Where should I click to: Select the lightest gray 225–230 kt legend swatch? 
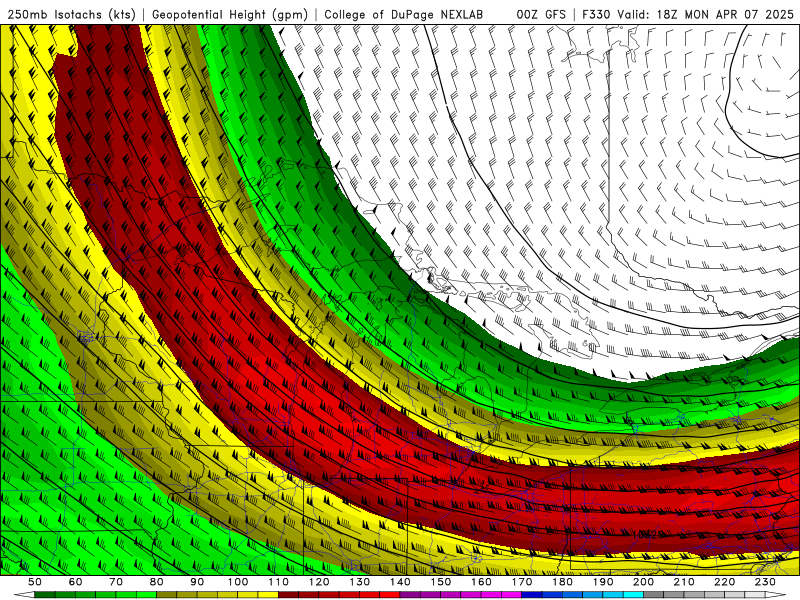(x=756, y=595)
